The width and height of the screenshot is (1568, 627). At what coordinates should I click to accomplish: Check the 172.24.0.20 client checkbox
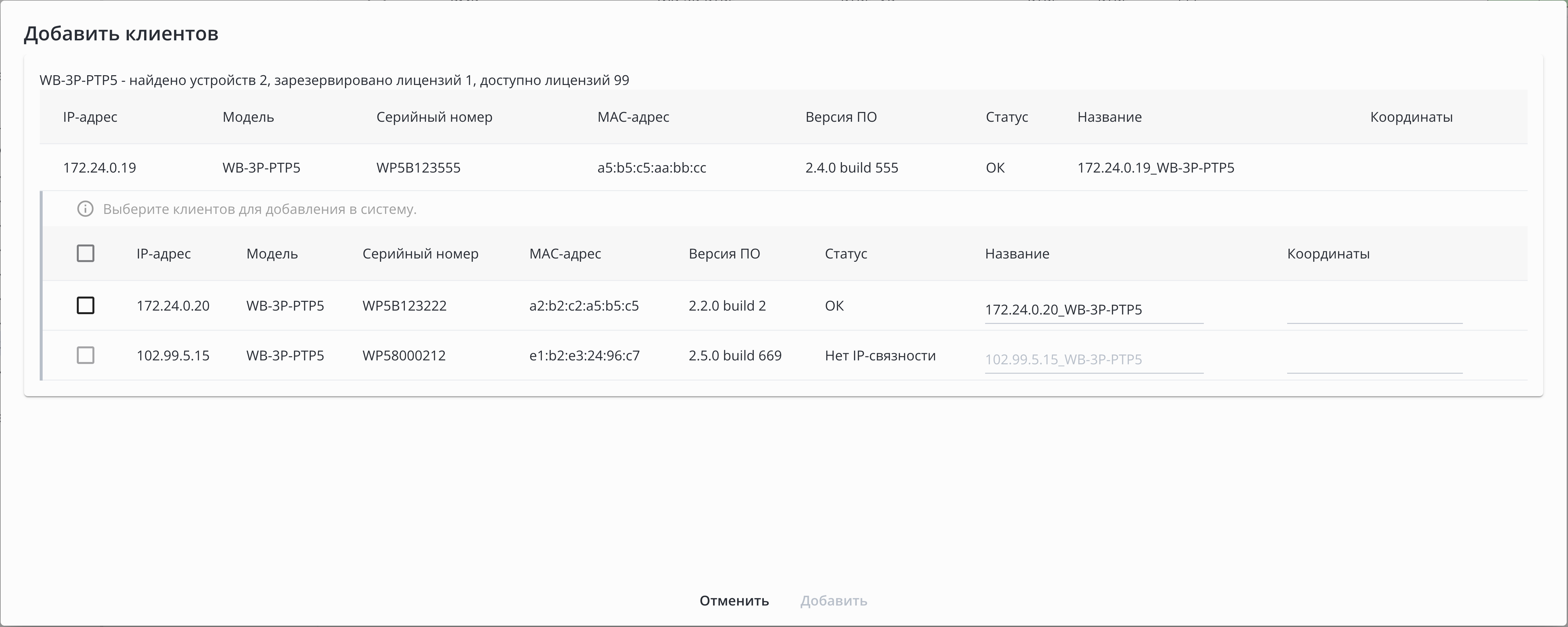coord(85,306)
